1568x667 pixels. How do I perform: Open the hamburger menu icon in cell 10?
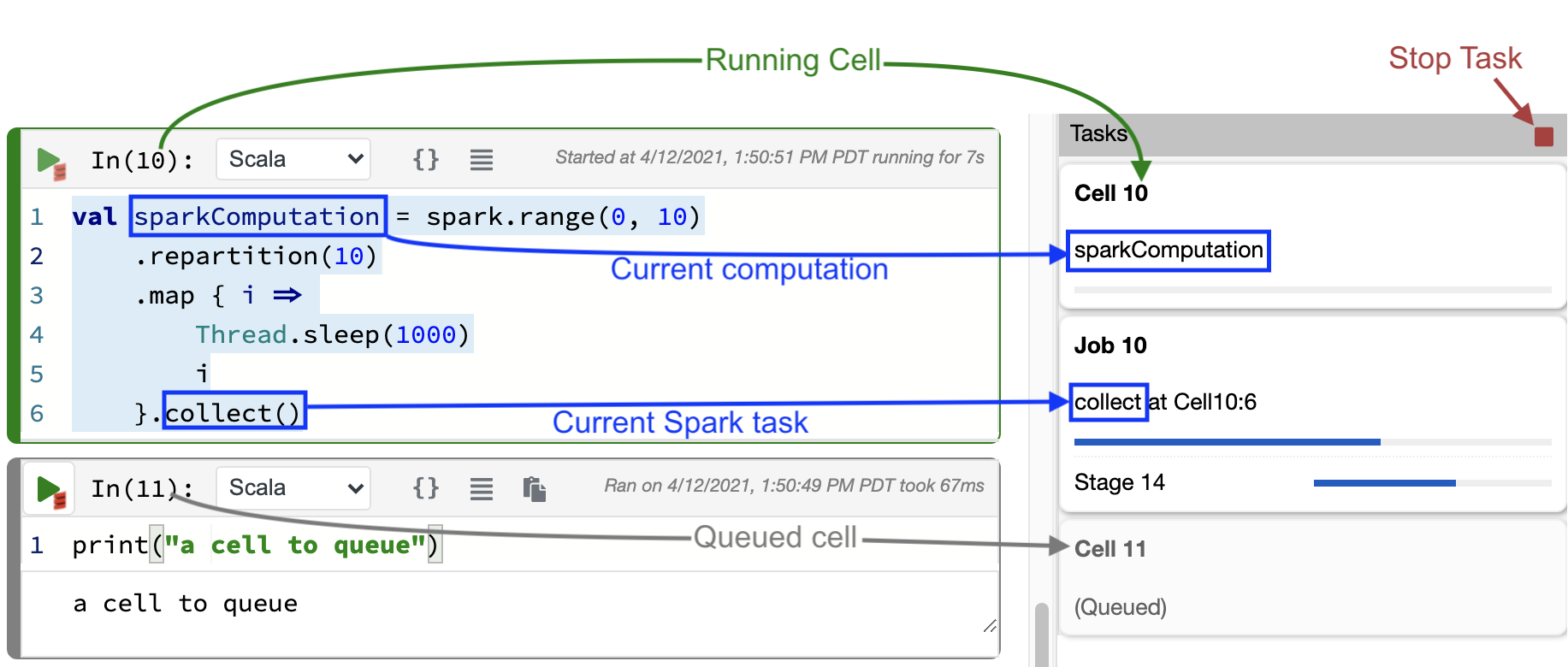click(x=481, y=158)
